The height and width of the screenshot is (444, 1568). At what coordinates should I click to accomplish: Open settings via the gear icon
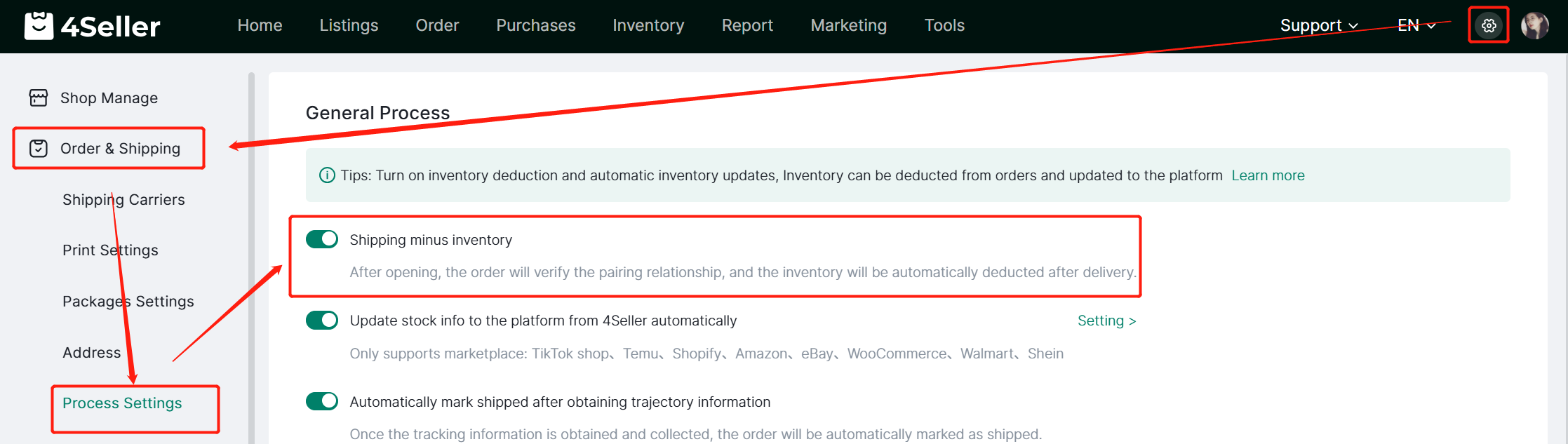[x=1488, y=26]
